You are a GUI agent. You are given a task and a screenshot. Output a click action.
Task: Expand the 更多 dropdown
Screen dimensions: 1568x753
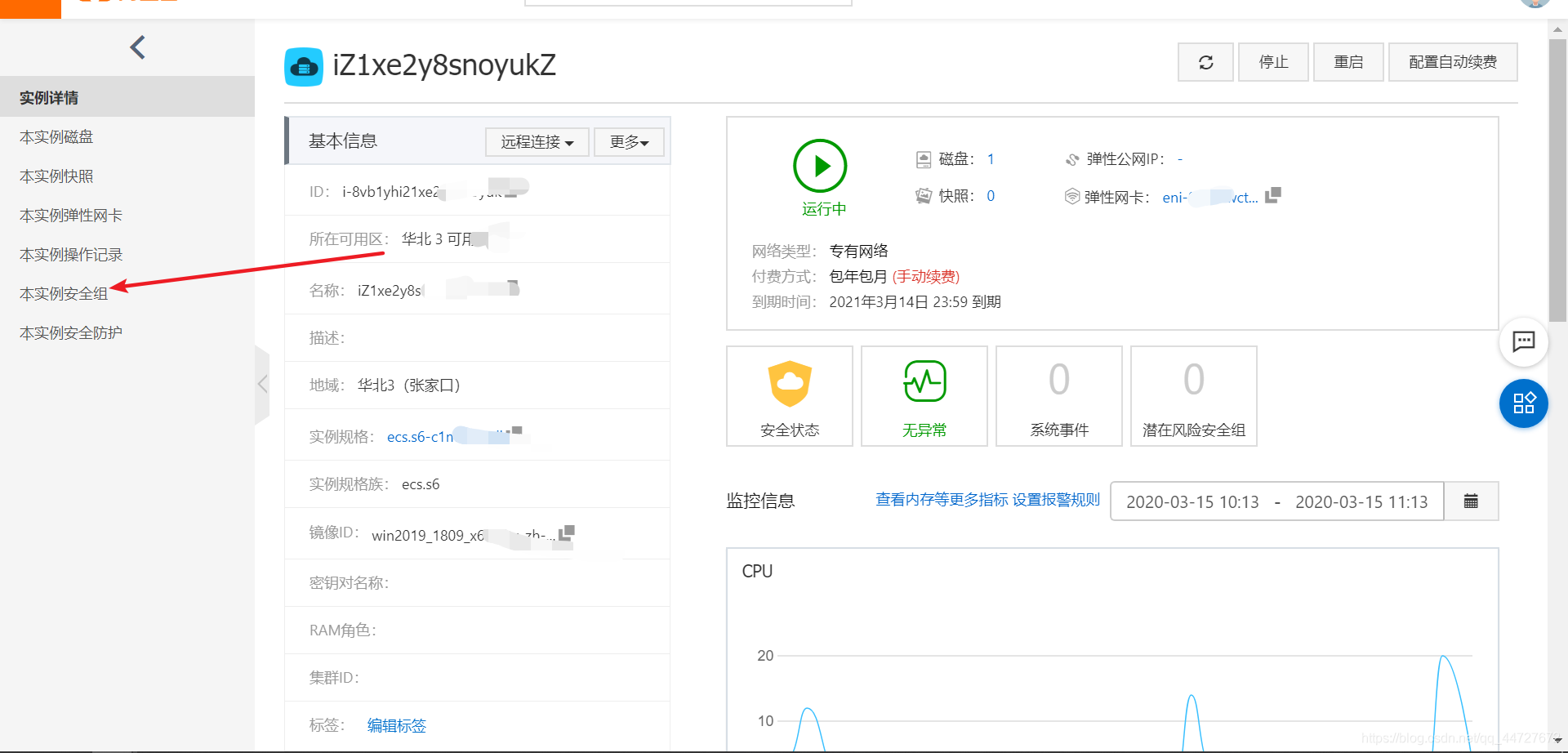tap(629, 142)
